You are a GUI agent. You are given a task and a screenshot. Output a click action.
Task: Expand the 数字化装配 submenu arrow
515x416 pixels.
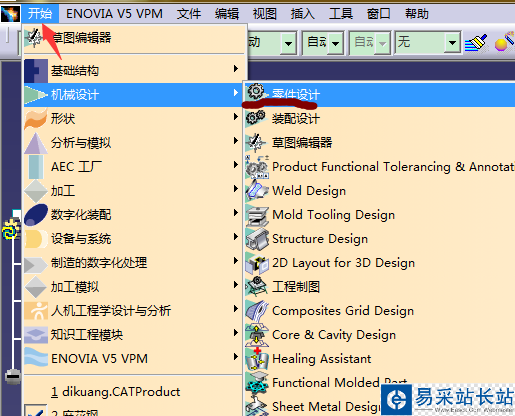pos(236,213)
